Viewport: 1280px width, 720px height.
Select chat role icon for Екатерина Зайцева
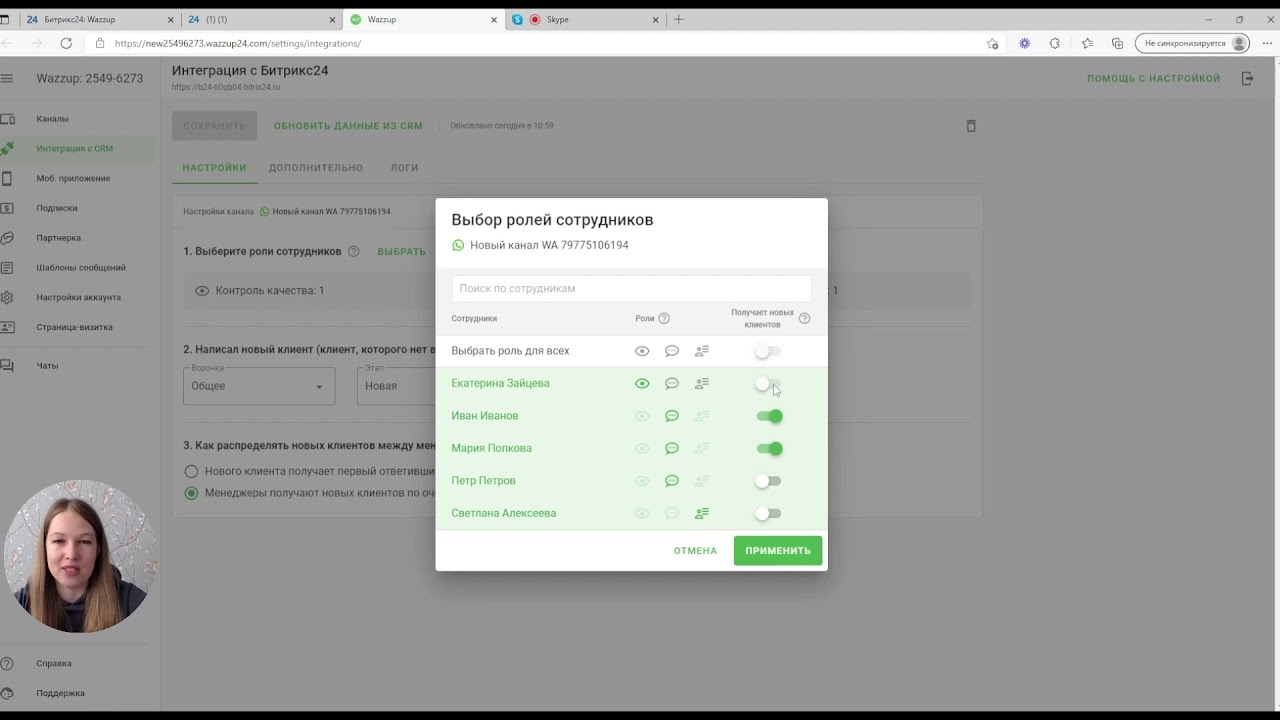pyautogui.click(x=672, y=383)
